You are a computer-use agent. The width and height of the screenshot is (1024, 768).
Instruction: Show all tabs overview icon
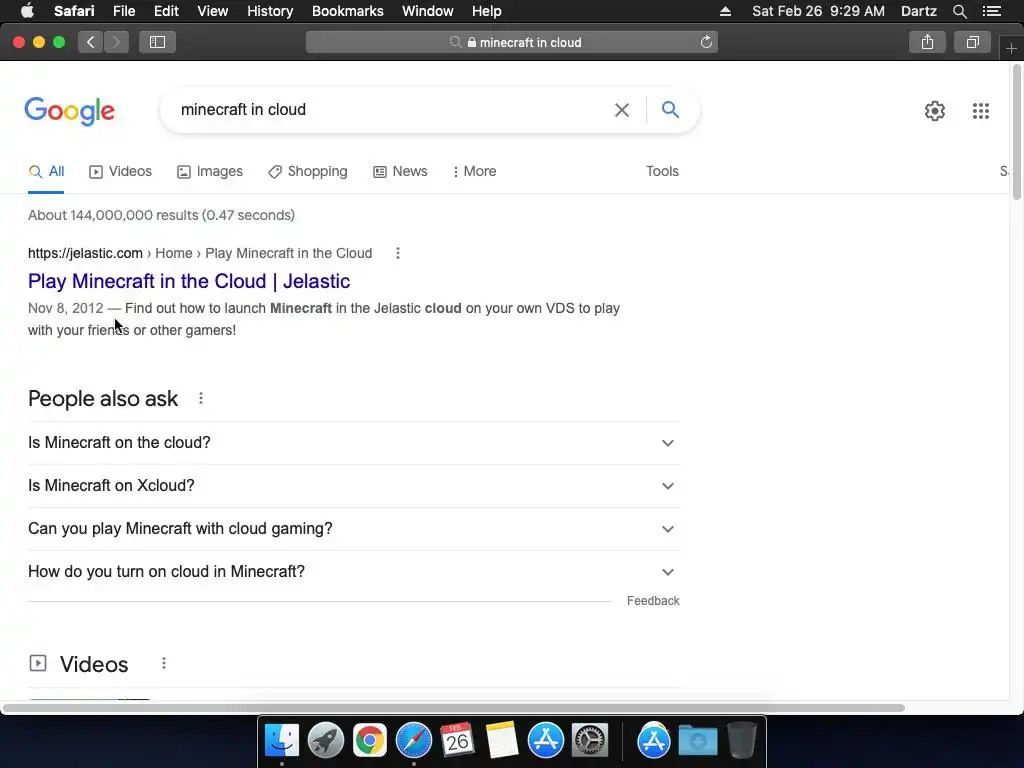pyautogui.click(x=972, y=42)
